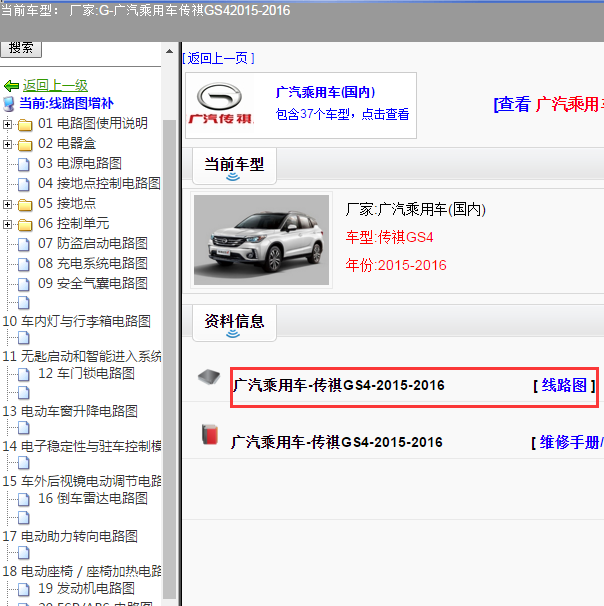Click the GS4 car thumbnail image
Viewport: 604px width, 606px height.
point(261,240)
